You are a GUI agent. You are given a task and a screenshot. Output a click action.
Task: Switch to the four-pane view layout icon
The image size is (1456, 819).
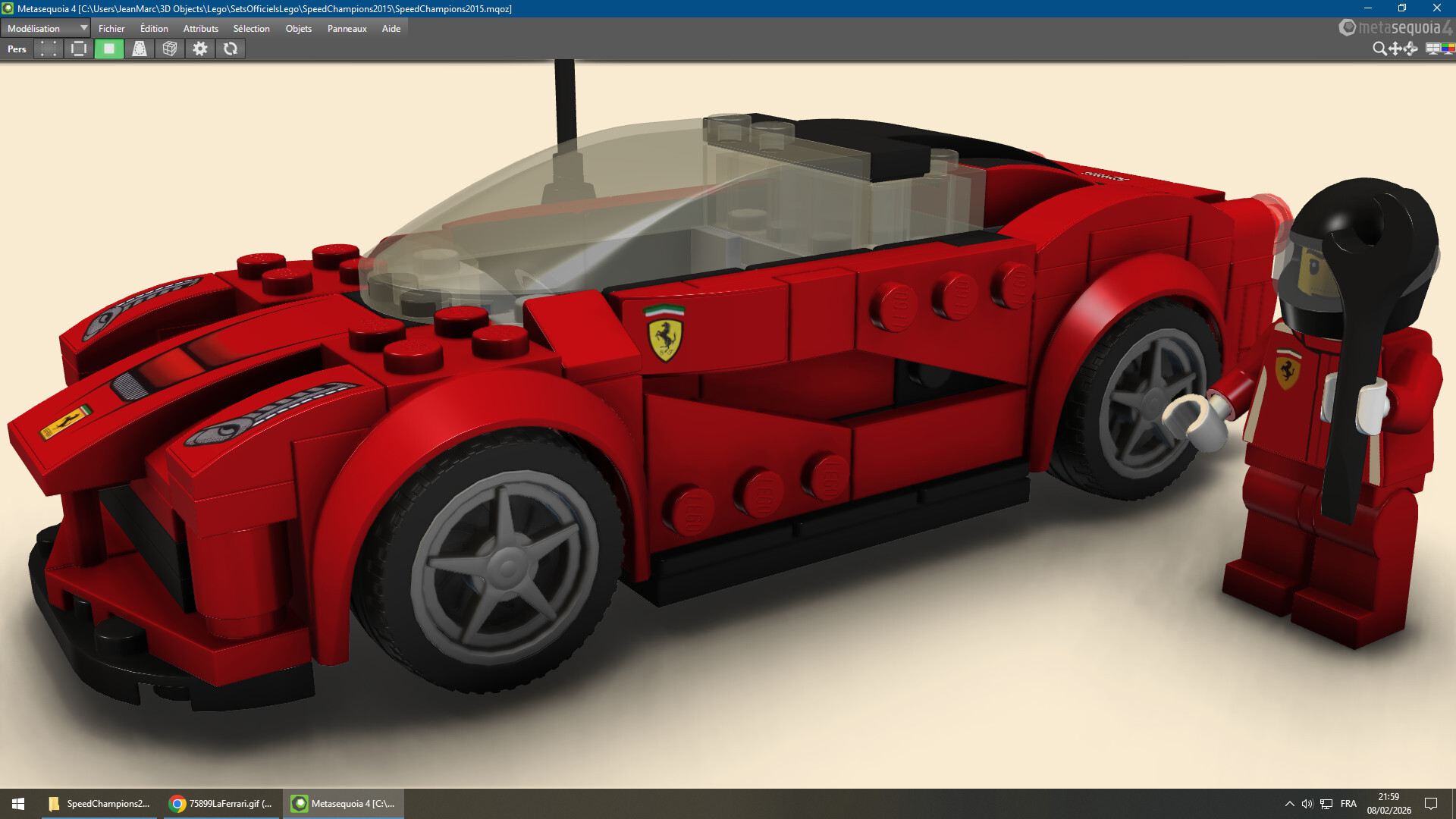1432,49
